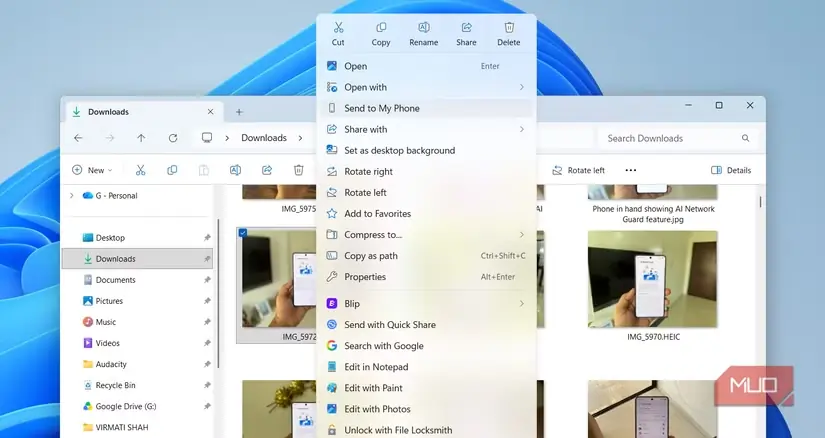
Task: Select Send to My Phone
Action: pos(426,108)
